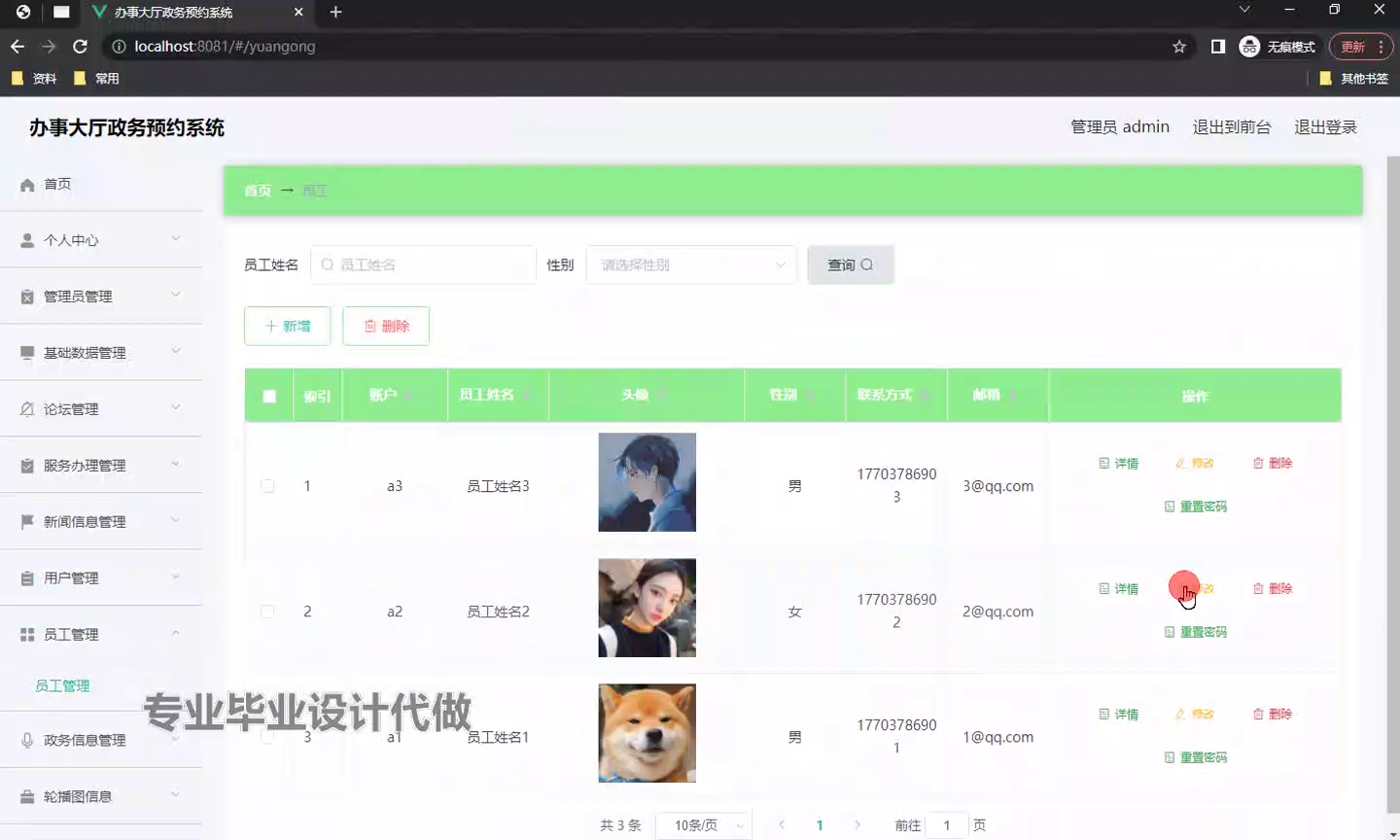Expand the 服务办理管理 sidebar menu
This screenshot has width=1400, height=840.
coord(101,466)
